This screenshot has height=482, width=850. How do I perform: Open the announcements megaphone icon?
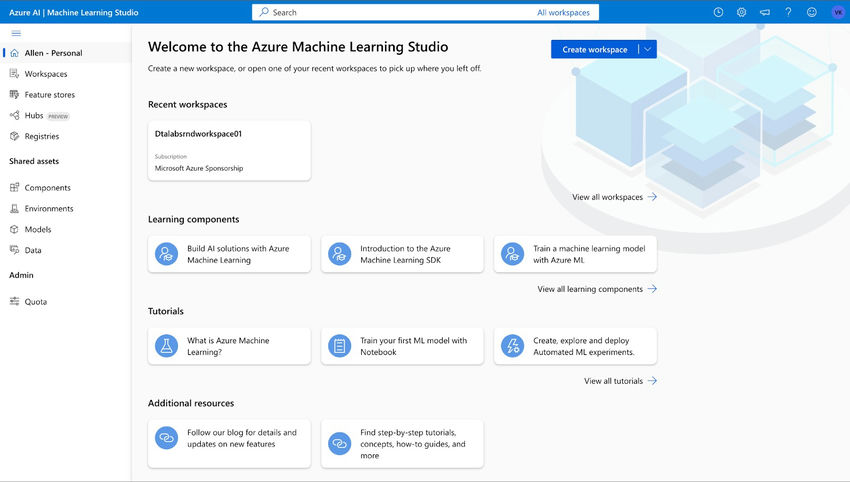(765, 12)
